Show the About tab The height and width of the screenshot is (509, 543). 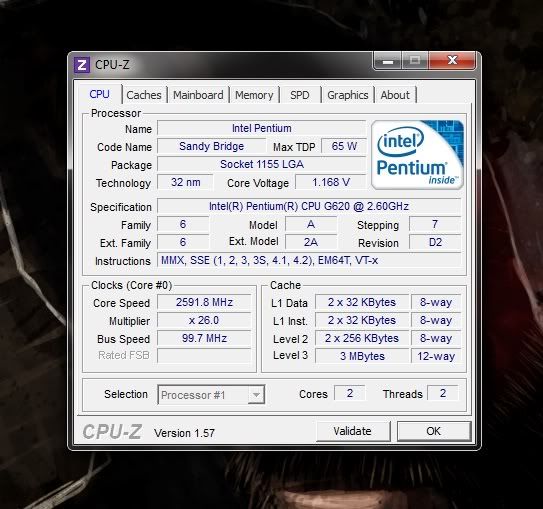point(395,95)
